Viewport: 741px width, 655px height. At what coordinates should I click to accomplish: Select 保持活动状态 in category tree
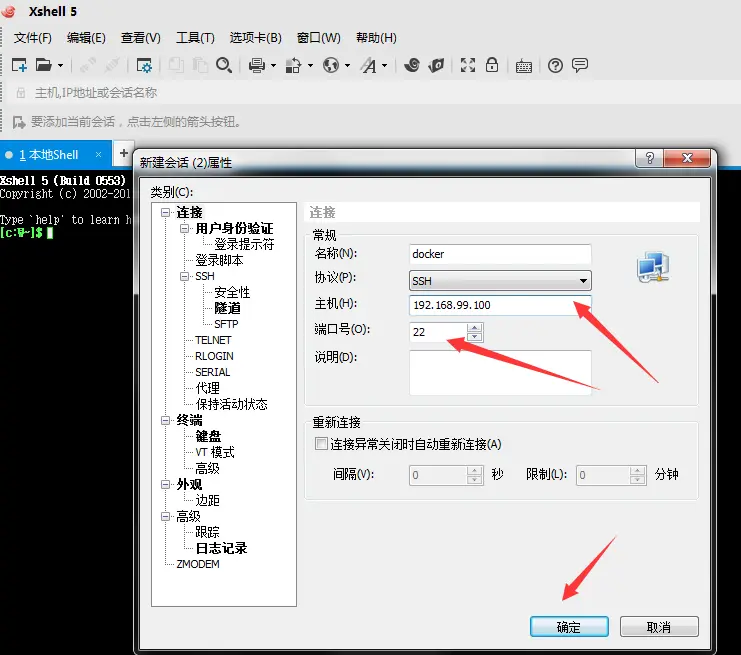pos(232,405)
